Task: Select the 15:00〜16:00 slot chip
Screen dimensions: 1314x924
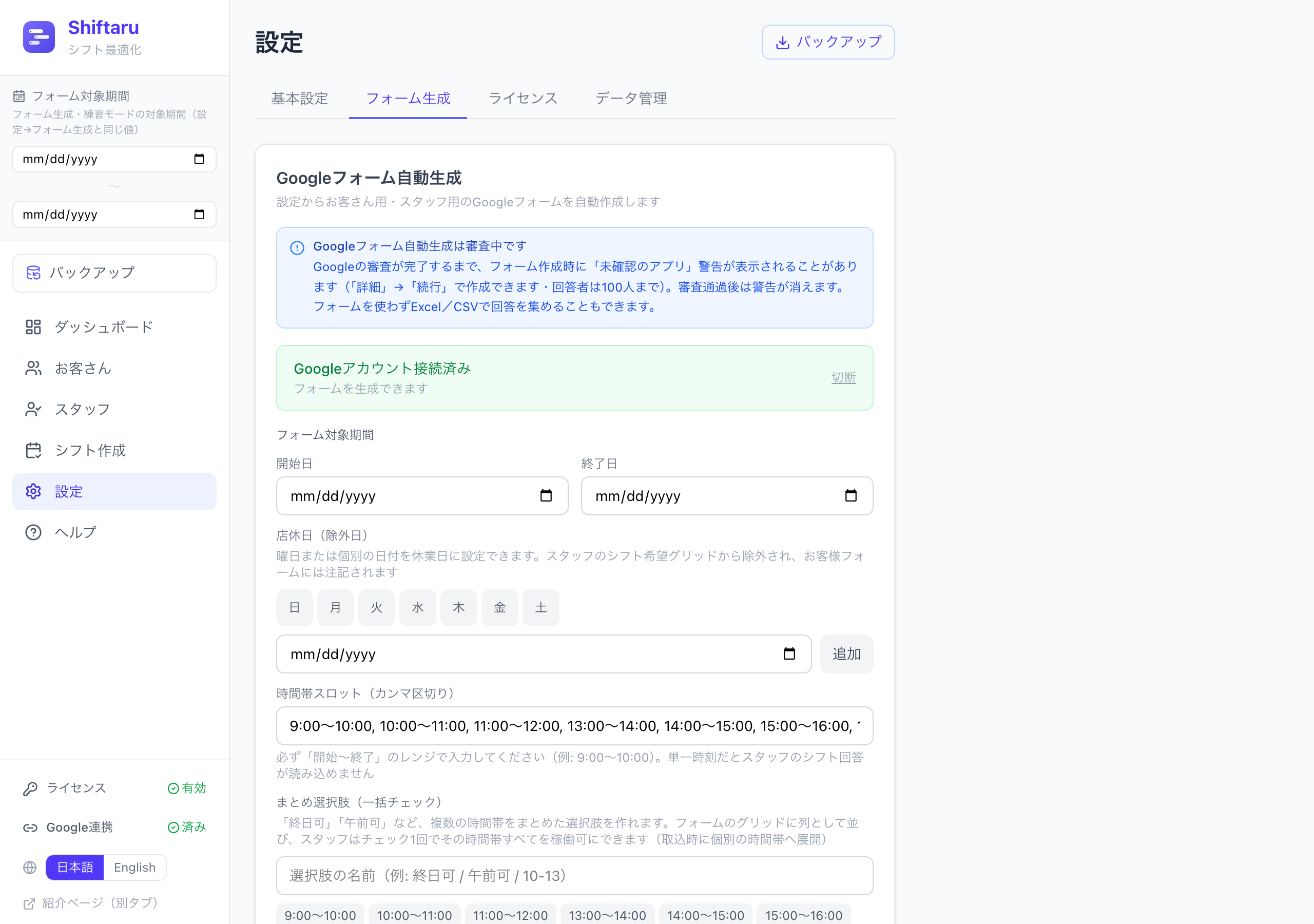Action: tap(803, 915)
